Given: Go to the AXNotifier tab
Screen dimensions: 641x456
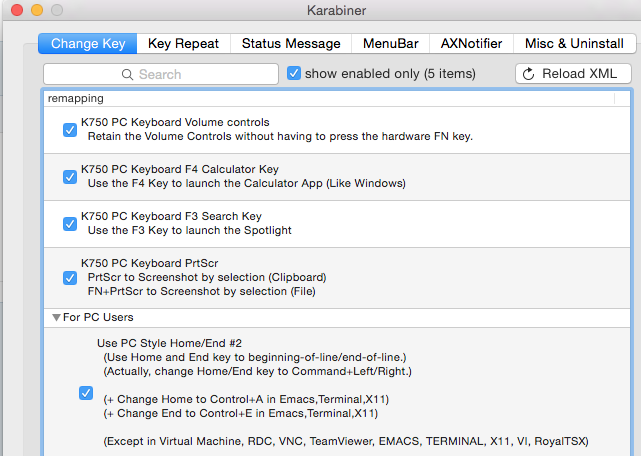Looking at the screenshot, I should pyautogui.click(x=471, y=43).
